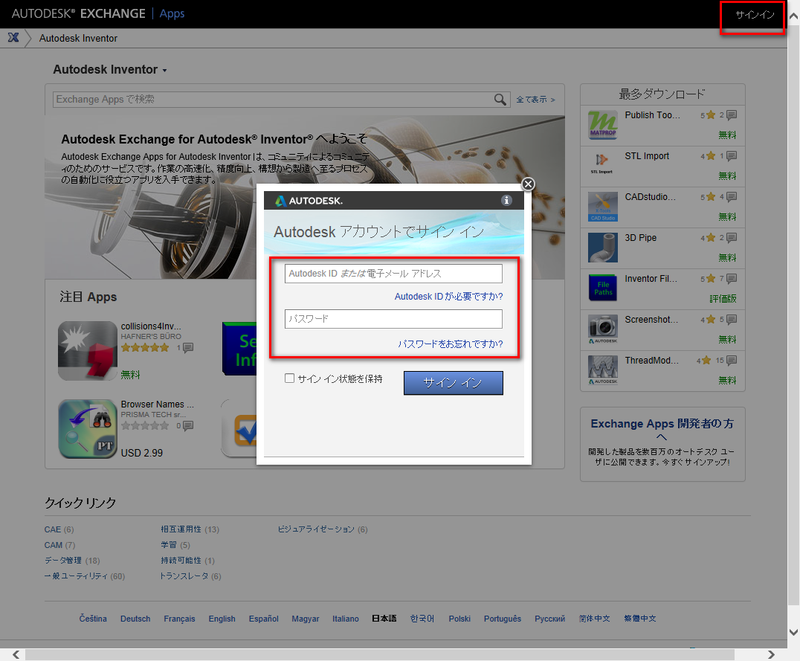
Task: Click the Autodesk ID が必要ですか? link
Action: [448, 296]
